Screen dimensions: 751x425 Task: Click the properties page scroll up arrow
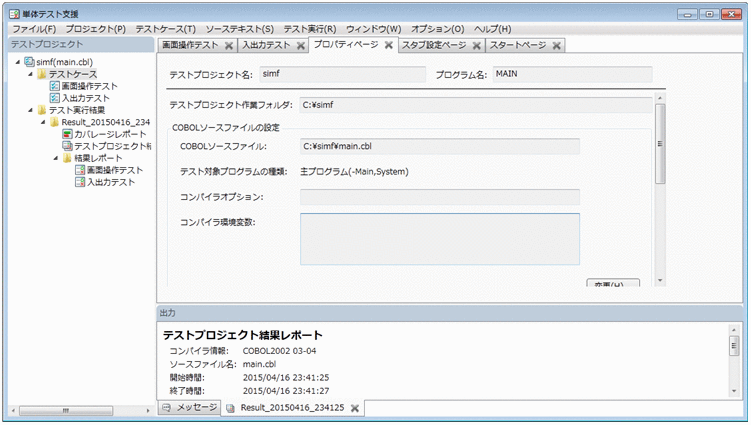[x=660, y=98]
